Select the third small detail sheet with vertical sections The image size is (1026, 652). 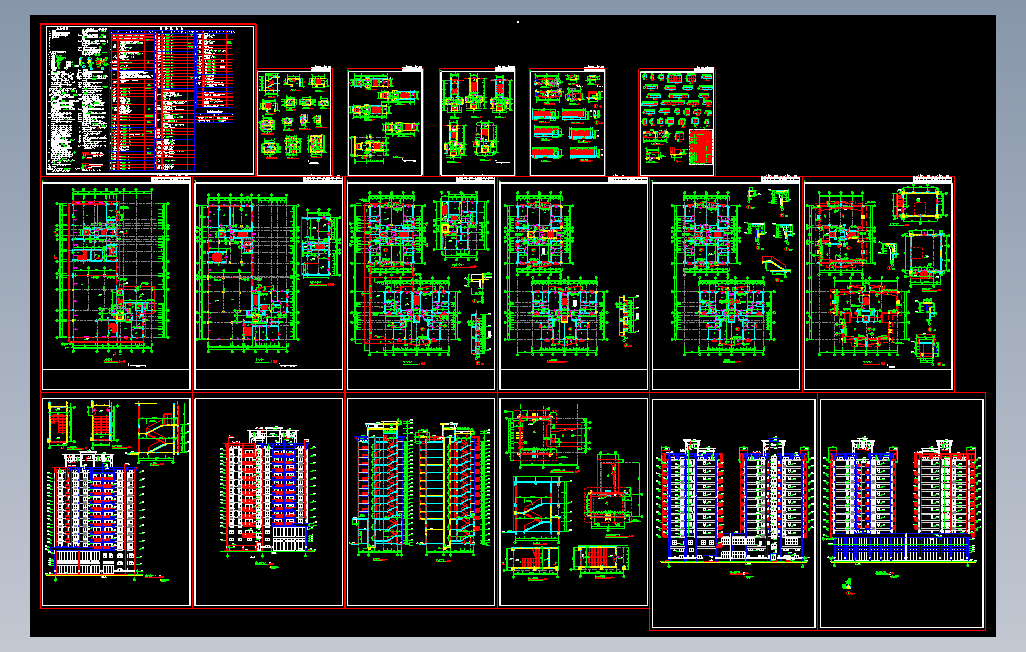(478, 122)
